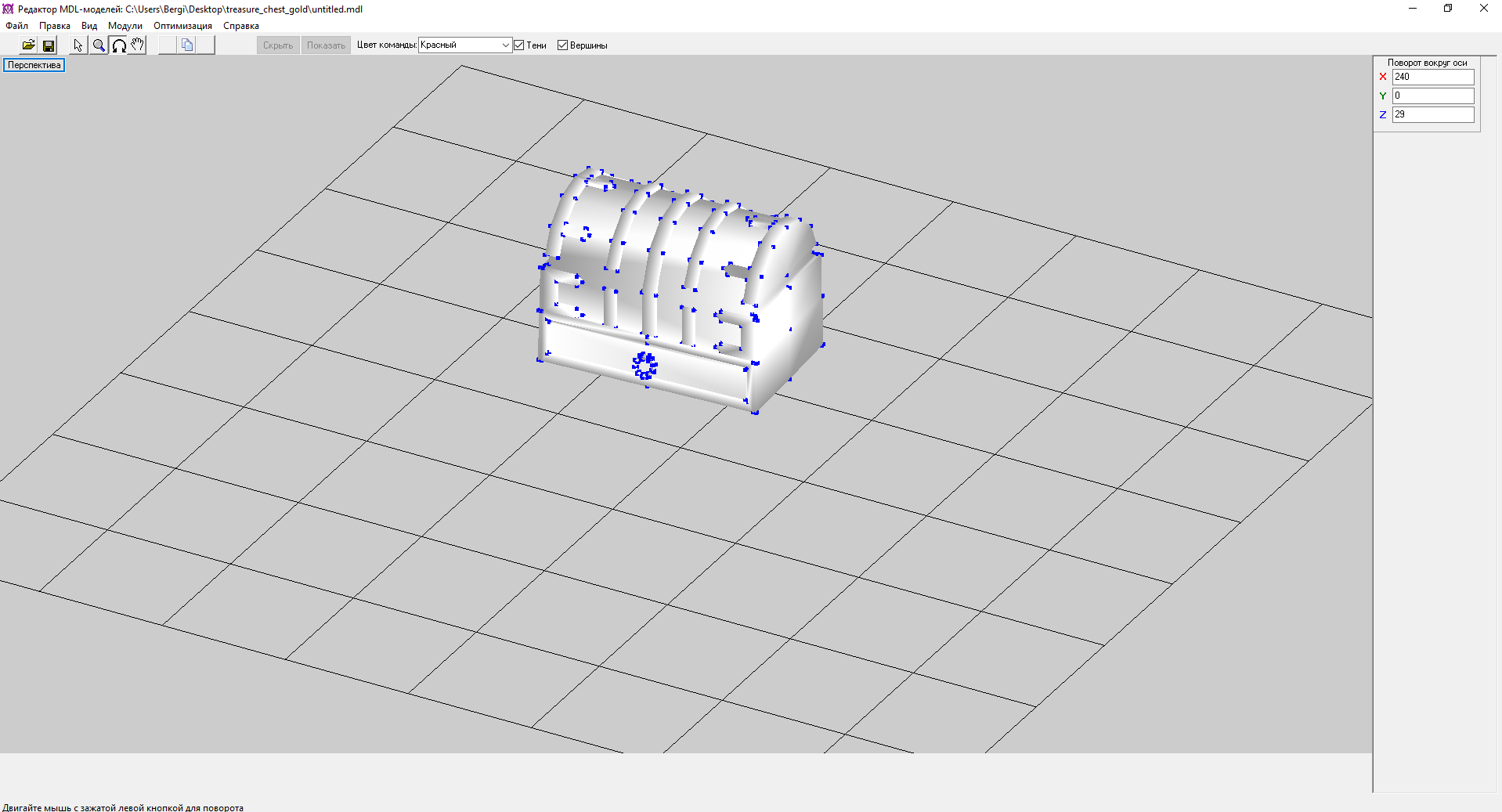This screenshot has width=1502, height=812.
Task: Click the open file folder icon
Action: click(x=28, y=45)
